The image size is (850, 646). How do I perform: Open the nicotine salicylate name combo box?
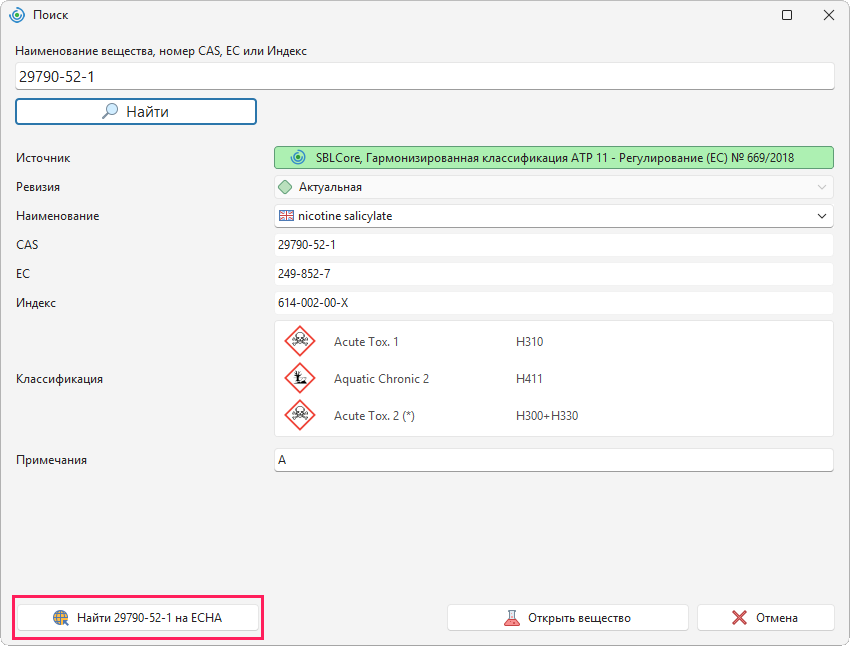pyautogui.click(x=553, y=216)
